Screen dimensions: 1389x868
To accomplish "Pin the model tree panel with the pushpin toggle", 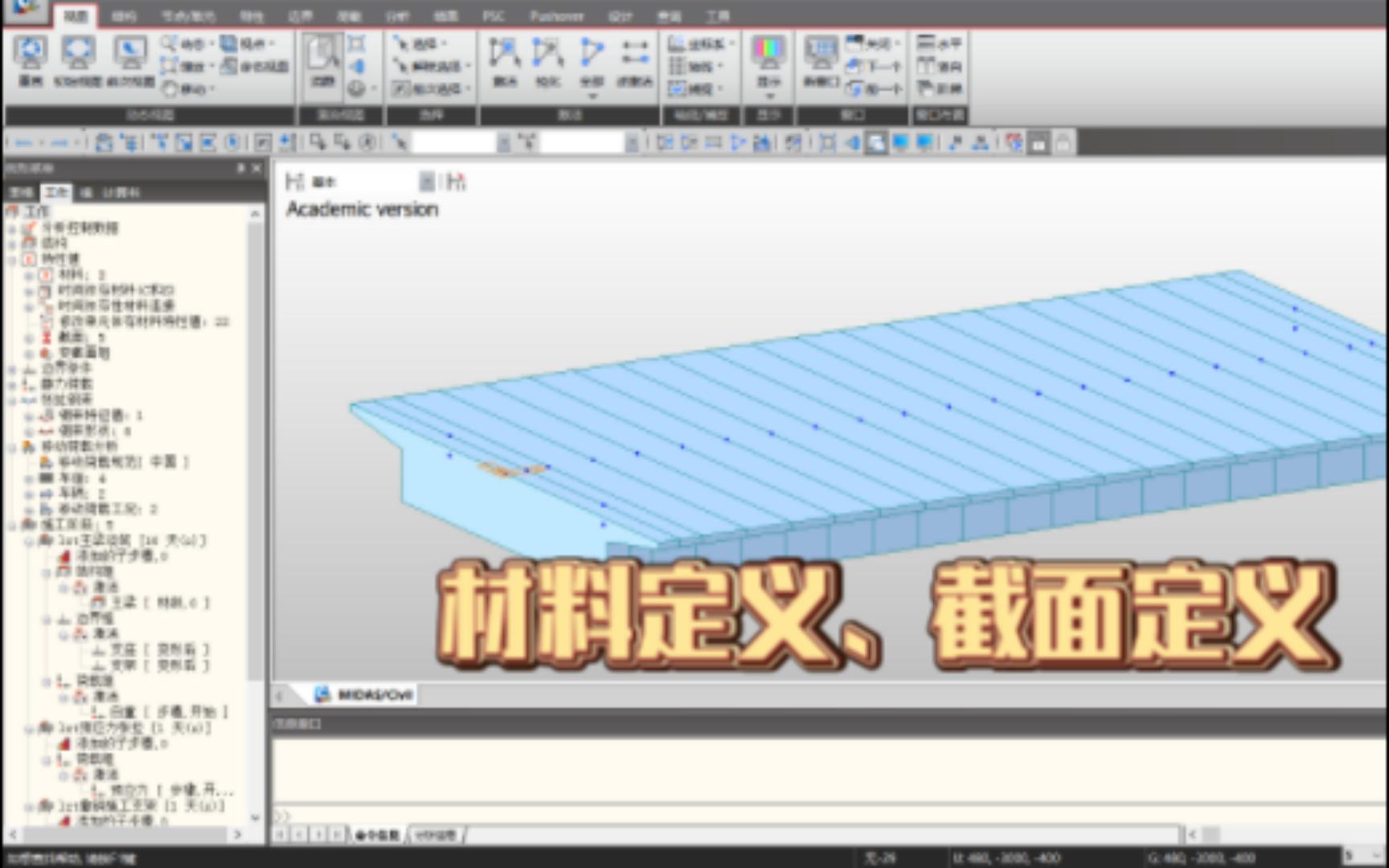I will click(240, 169).
